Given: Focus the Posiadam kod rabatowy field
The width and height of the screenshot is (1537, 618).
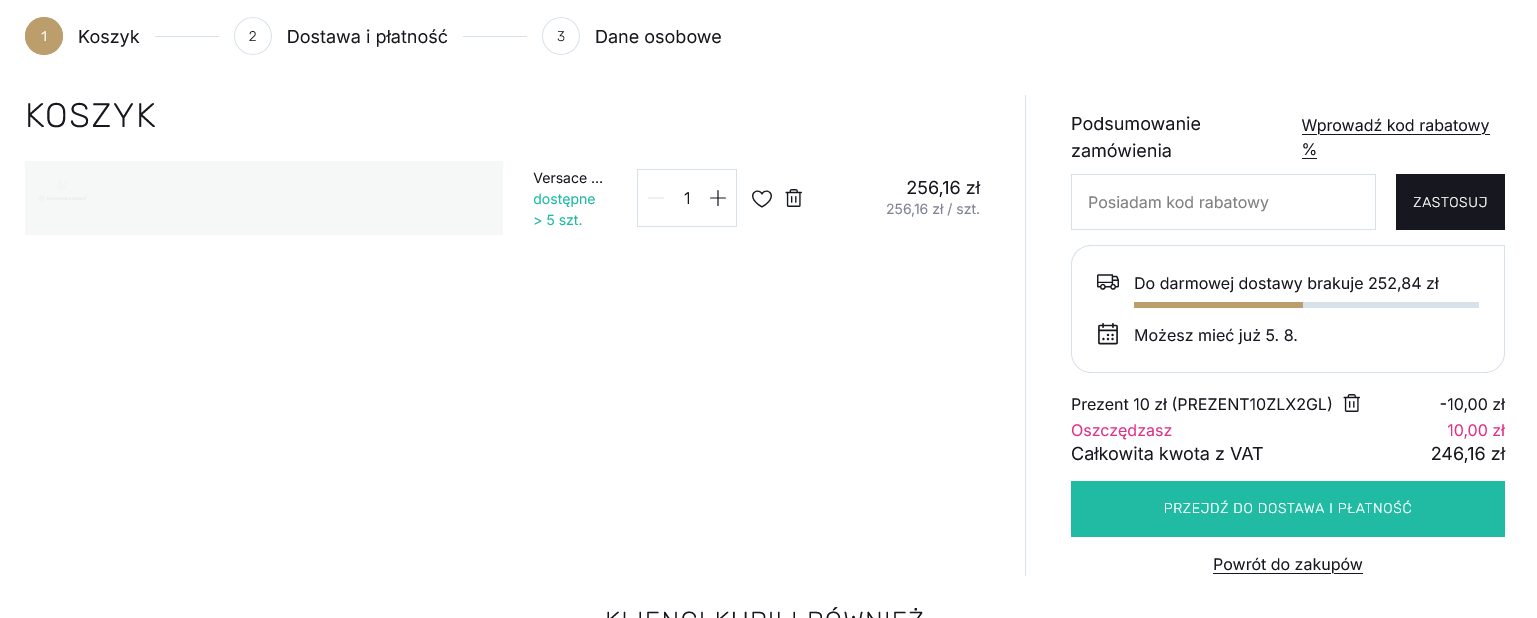Looking at the screenshot, I should click(x=1223, y=202).
